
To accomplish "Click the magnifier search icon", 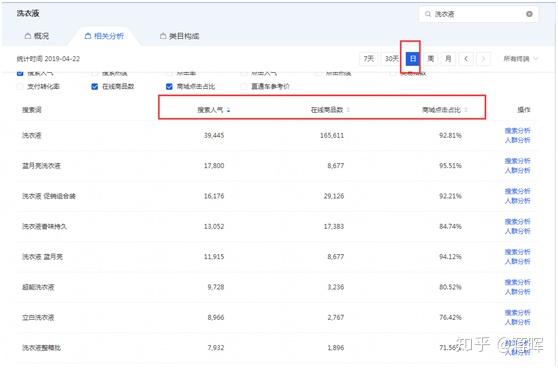I will [x=427, y=14].
